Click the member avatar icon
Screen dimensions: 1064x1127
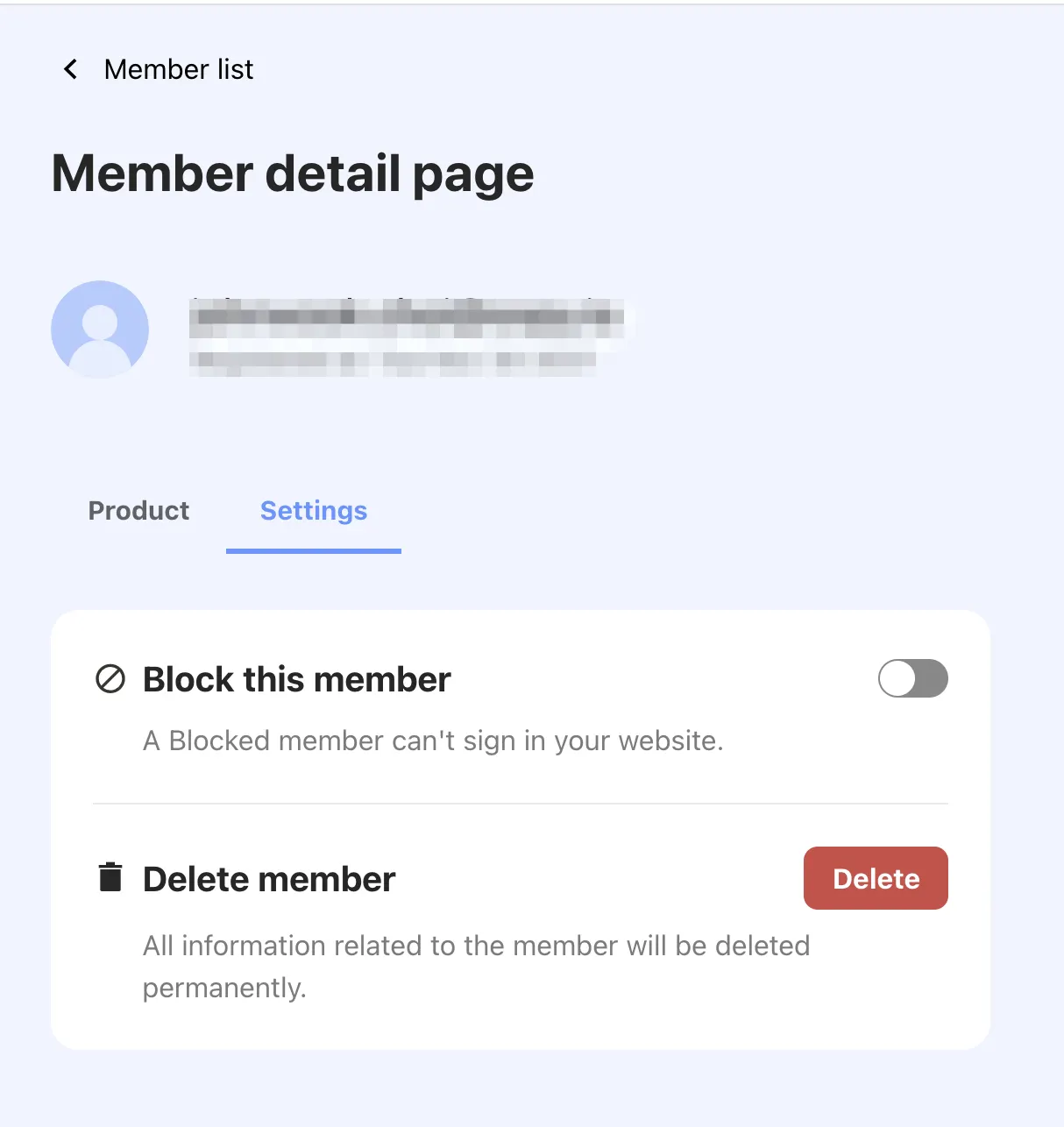click(100, 330)
